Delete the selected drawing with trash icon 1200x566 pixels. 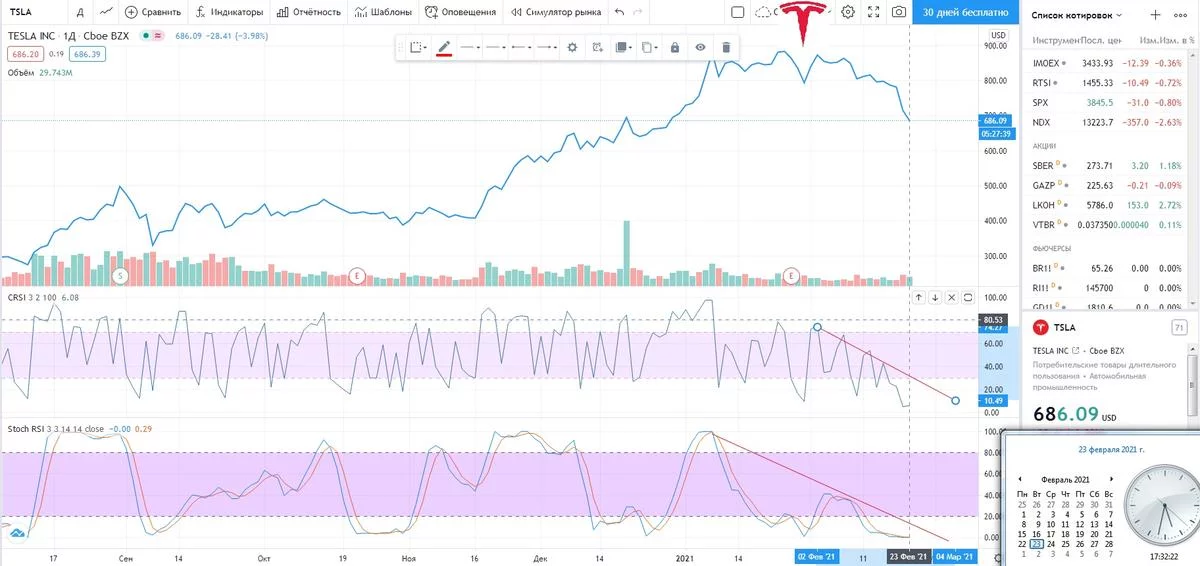point(726,47)
